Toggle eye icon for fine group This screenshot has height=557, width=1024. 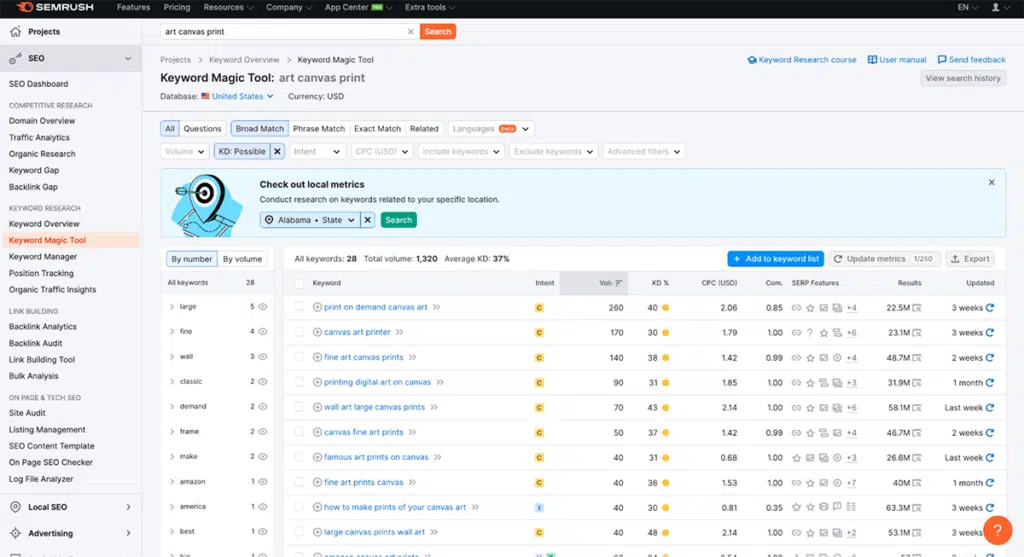(x=263, y=331)
